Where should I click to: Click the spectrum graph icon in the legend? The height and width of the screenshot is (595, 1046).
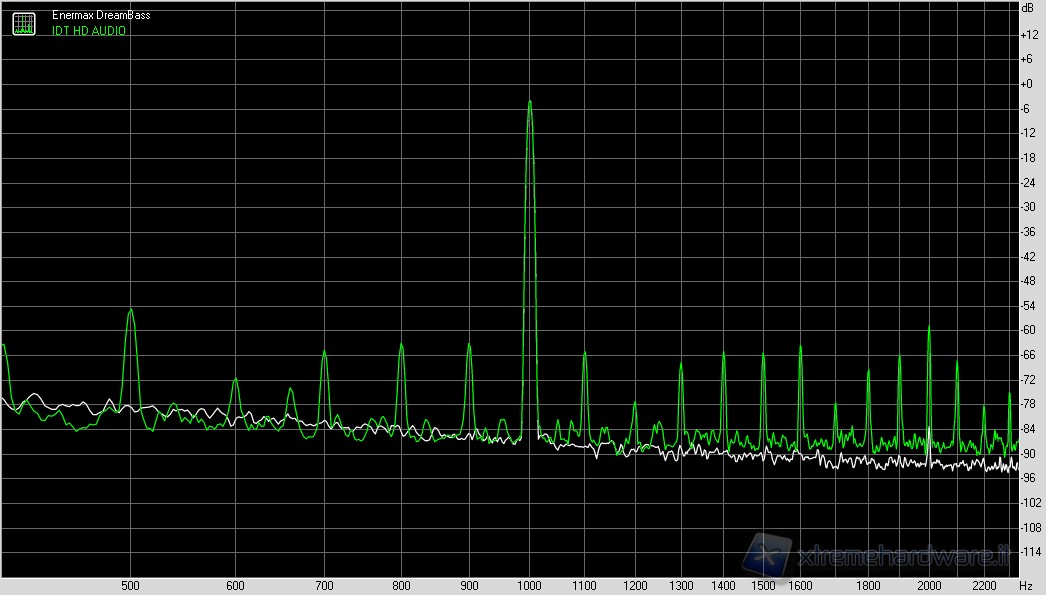(23, 23)
